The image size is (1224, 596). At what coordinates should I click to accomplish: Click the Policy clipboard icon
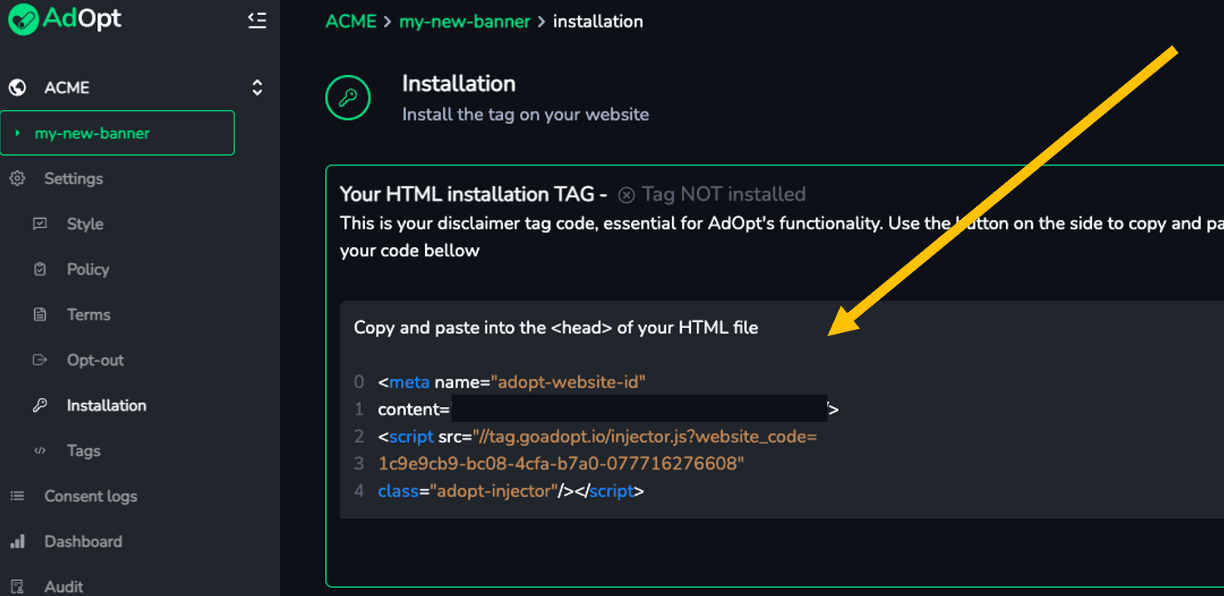pos(40,269)
